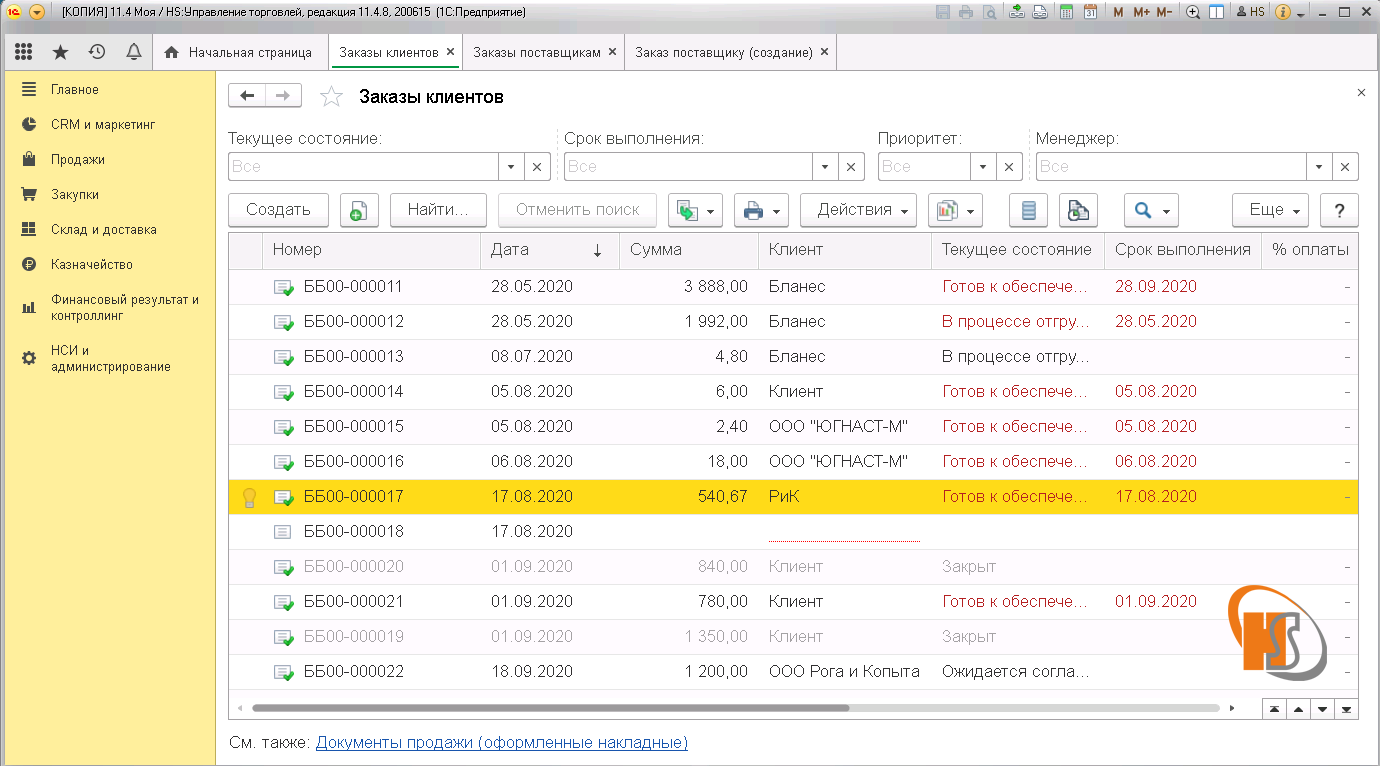1380x766 pixels.
Task: Open the Favorites star panel
Action: point(60,52)
